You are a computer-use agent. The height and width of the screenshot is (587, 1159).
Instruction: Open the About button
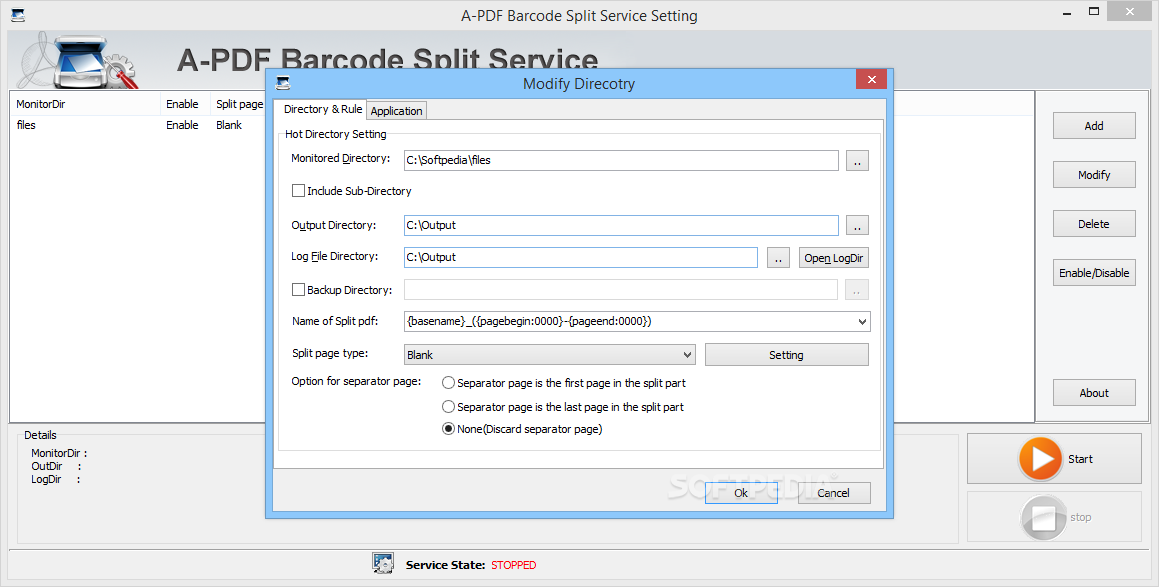1094,393
